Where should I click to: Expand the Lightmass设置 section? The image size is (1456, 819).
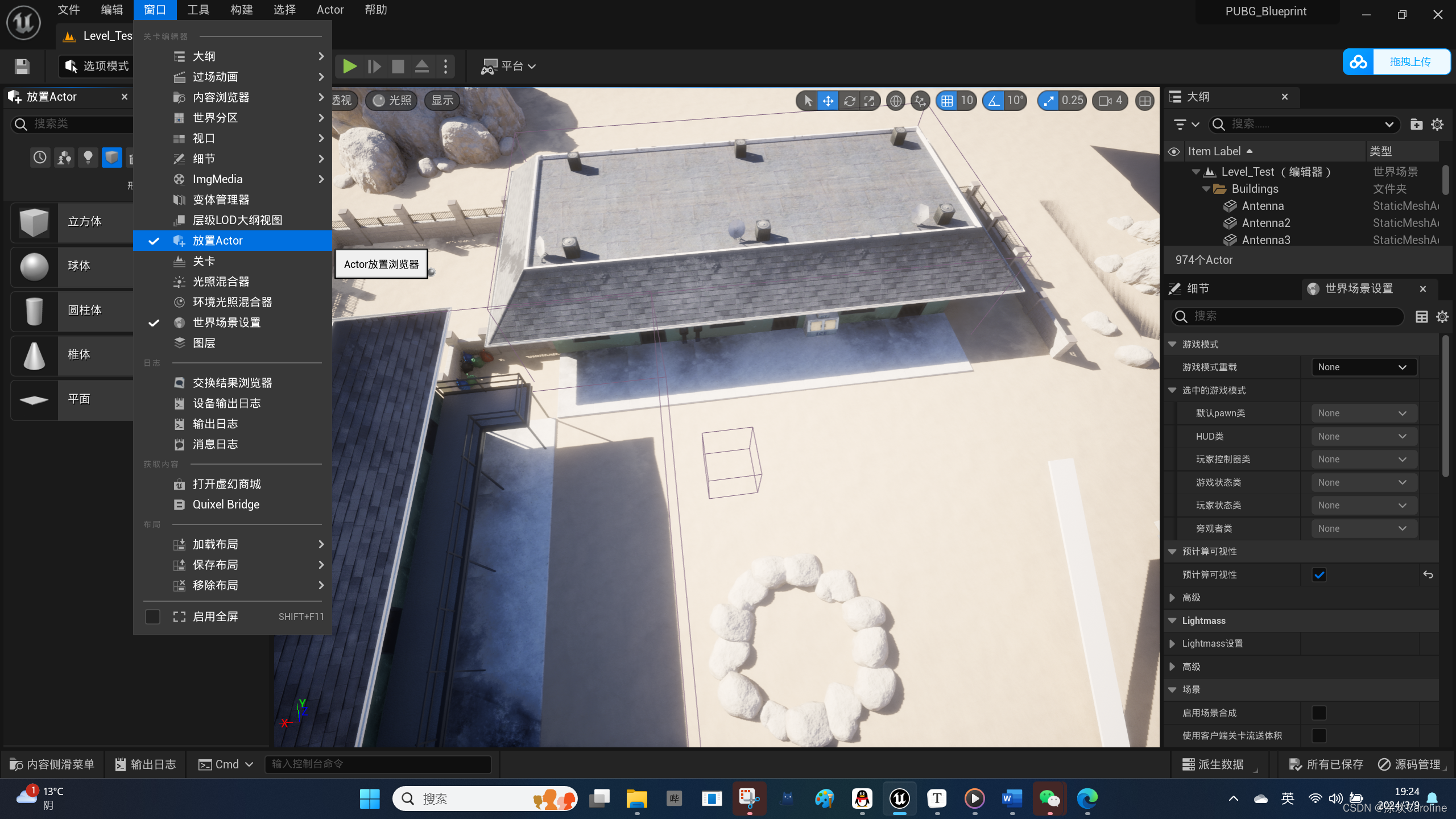(x=1172, y=643)
